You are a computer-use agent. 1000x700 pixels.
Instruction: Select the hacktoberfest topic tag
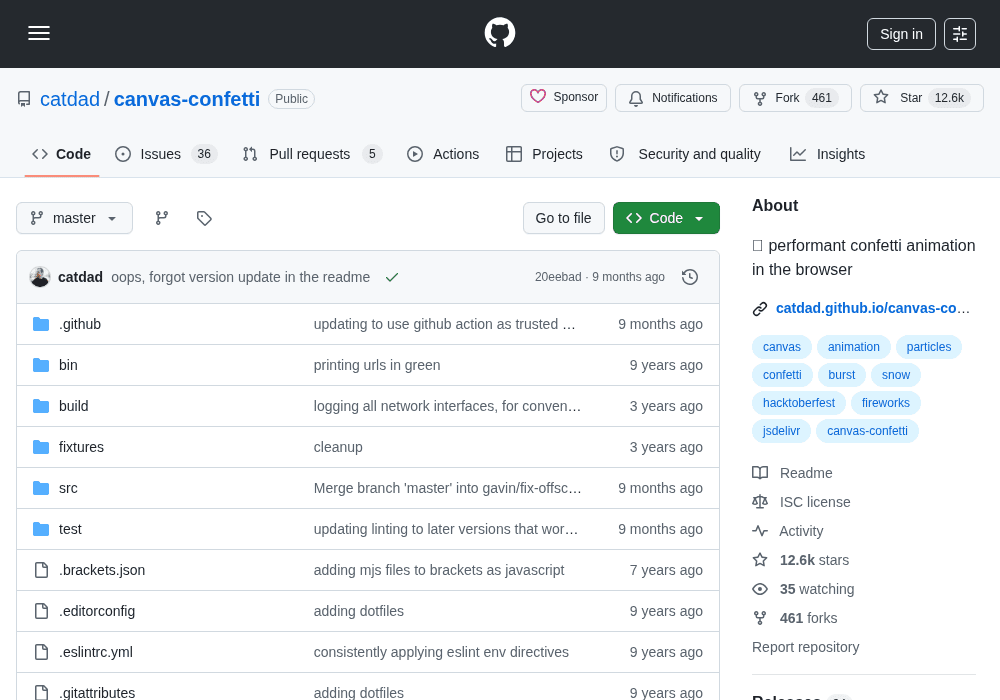pos(799,403)
